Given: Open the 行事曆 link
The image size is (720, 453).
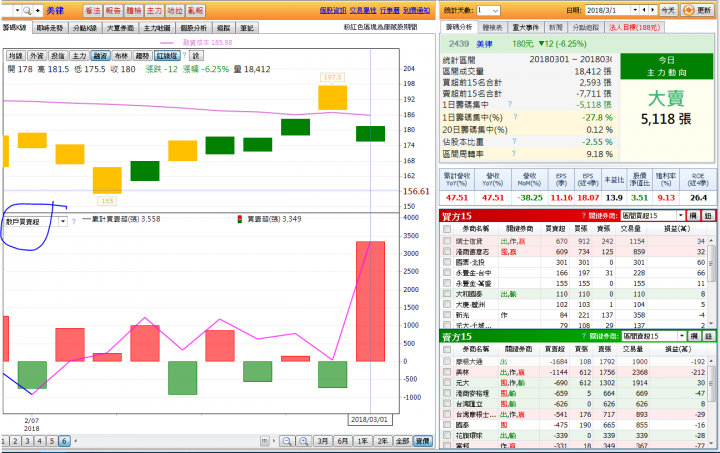Looking at the screenshot, I should point(389,11).
